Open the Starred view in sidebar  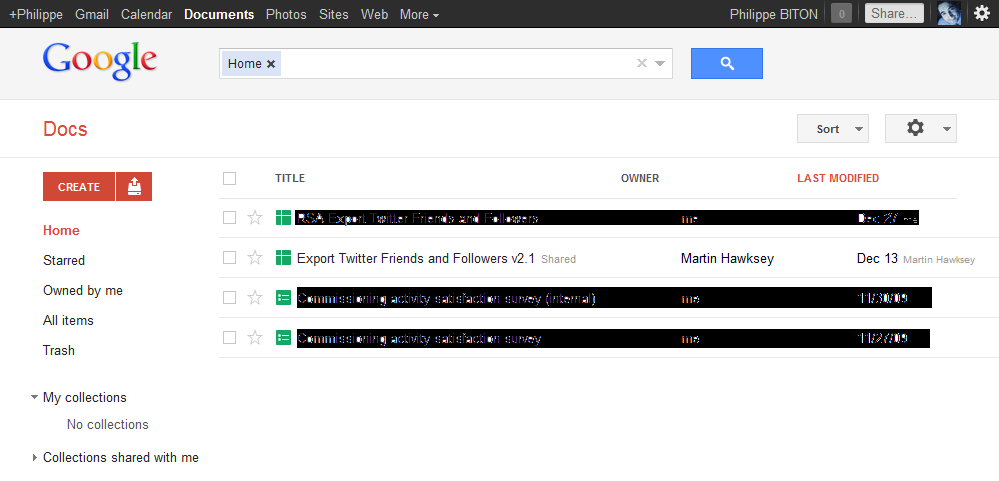tap(64, 261)
